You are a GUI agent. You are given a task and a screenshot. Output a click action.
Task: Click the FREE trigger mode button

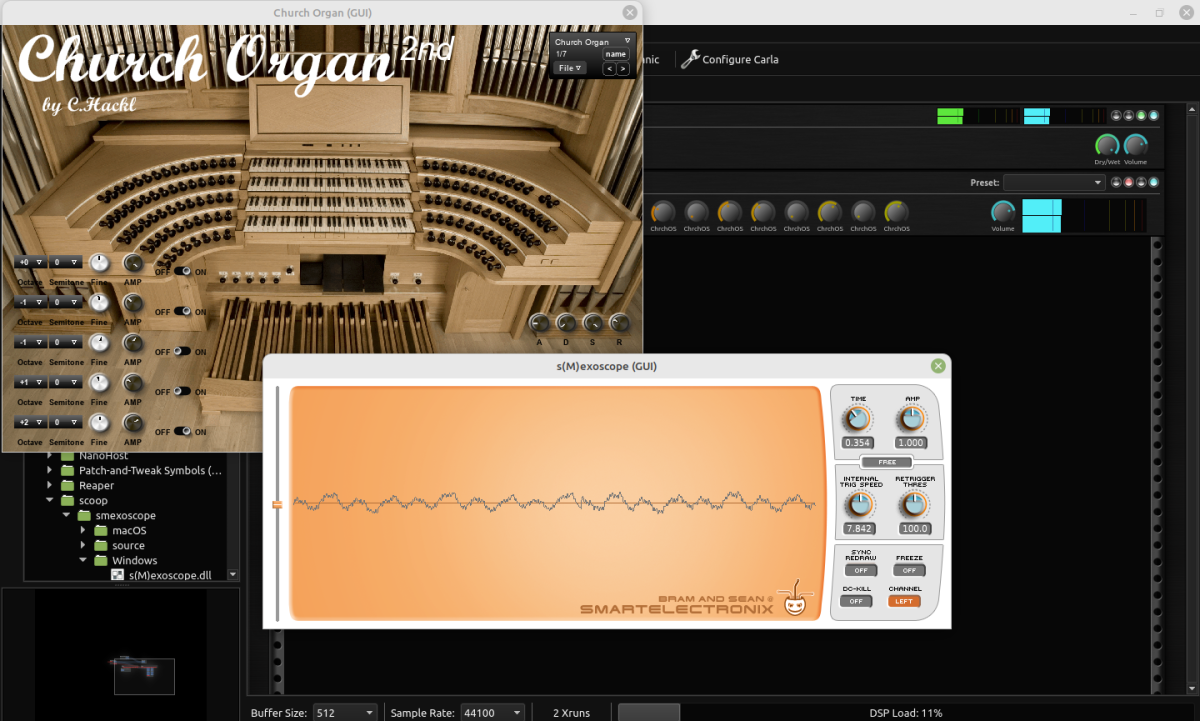887,462
